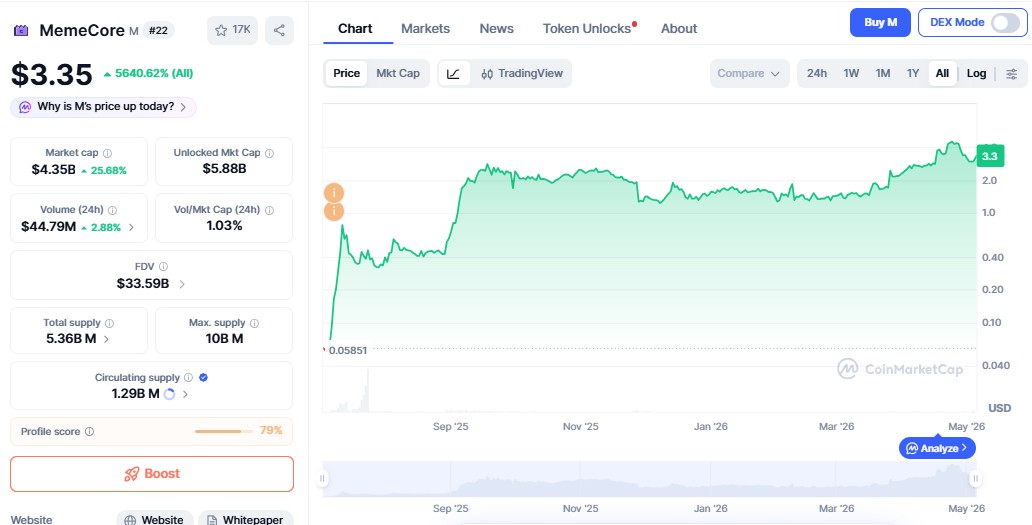Click the 0.05851 starting price label
This screenshot has height=525, width=1032.
point(348,351)
